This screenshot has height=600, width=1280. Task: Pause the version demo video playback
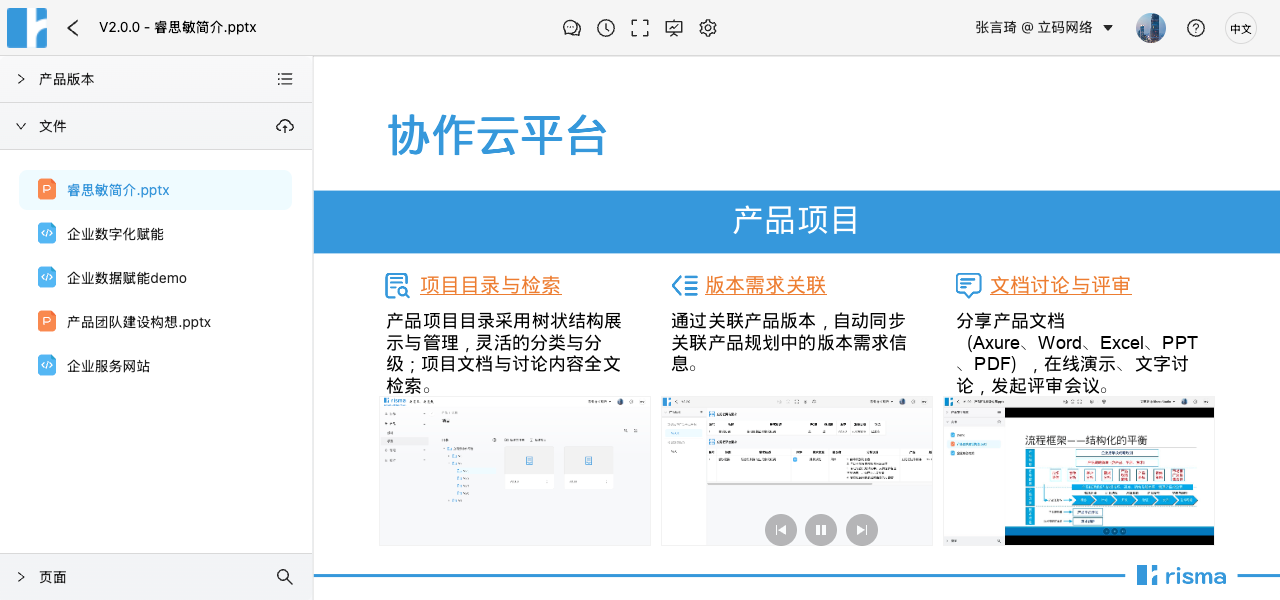[x=821, y=530]
